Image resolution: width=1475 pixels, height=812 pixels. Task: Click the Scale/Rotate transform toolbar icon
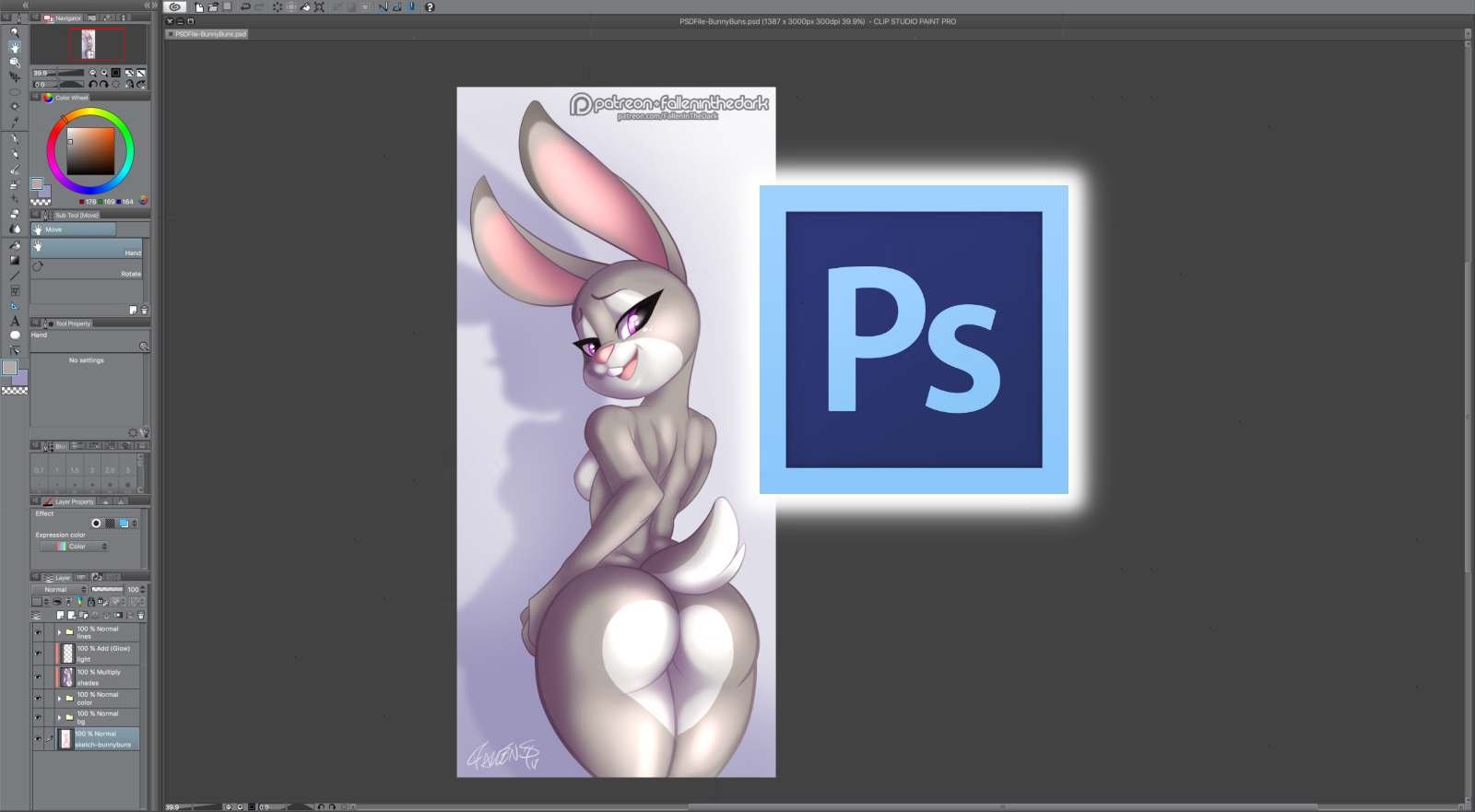[319, 7]
